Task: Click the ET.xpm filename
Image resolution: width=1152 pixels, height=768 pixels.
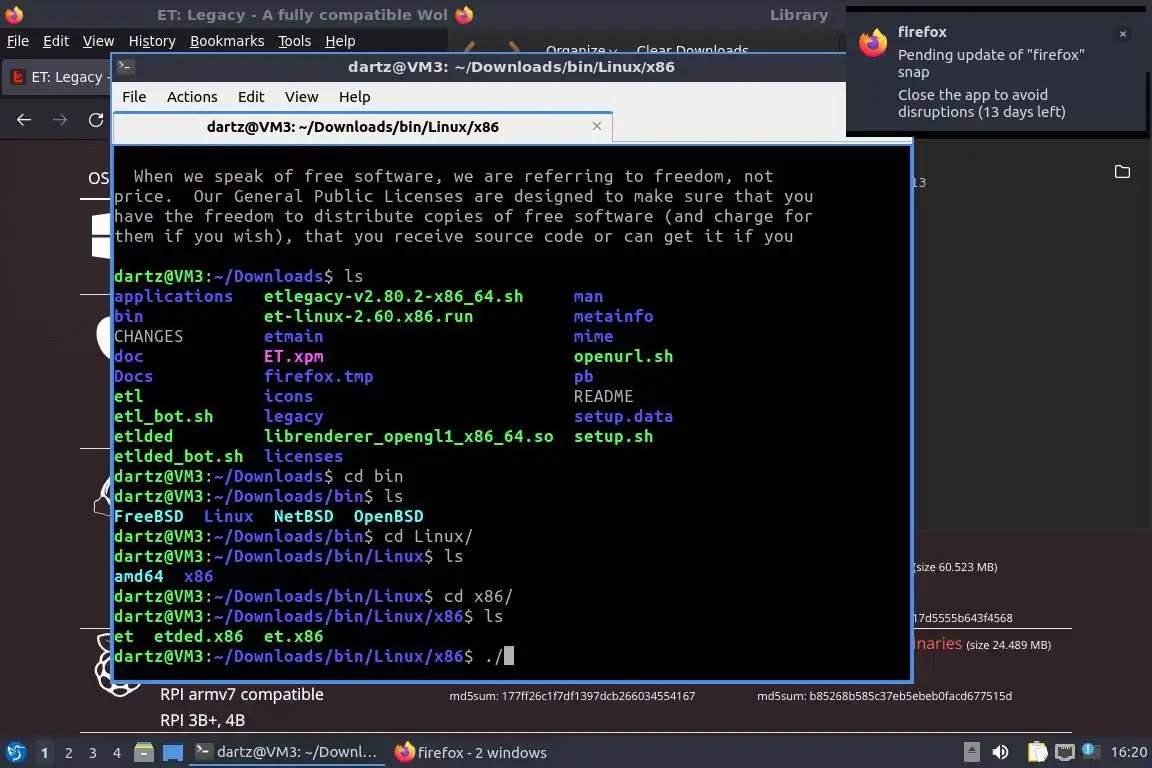Action: [x=293, y=356]
